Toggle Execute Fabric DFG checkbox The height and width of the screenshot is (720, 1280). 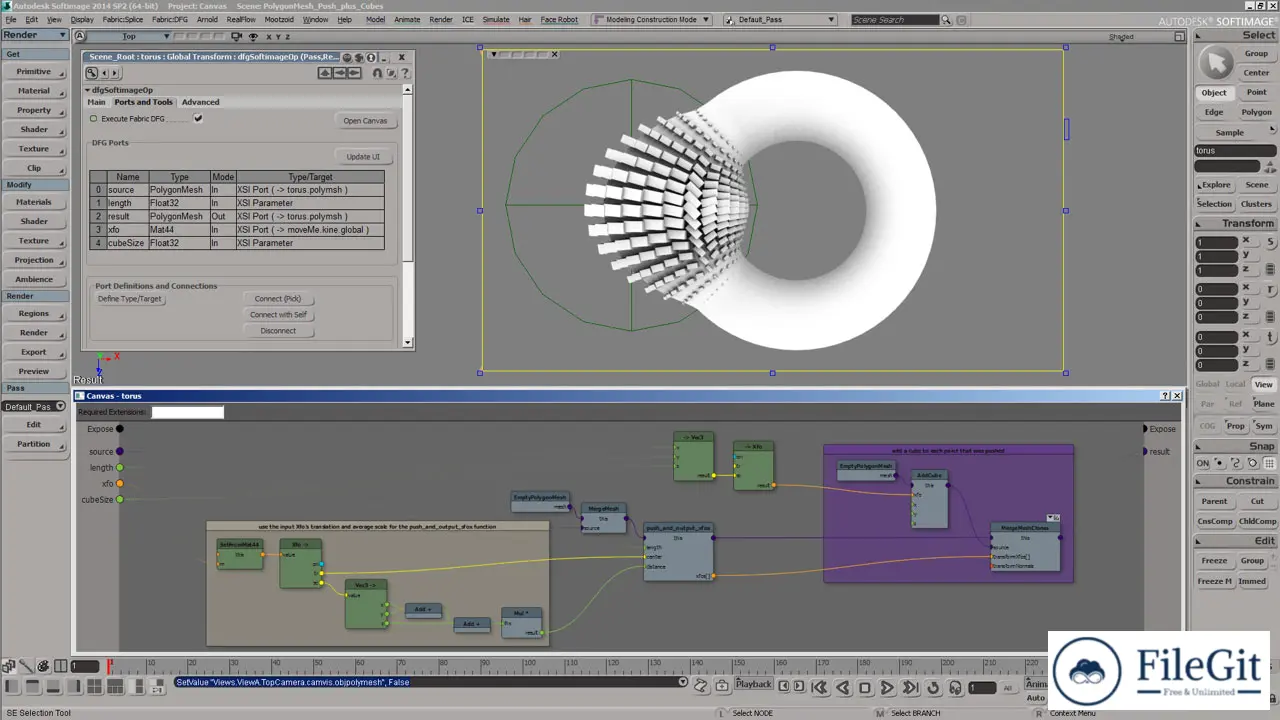198,119
